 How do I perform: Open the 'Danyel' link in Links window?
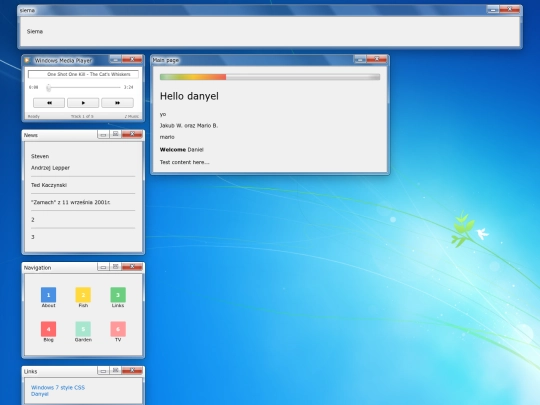pos(40,394)
